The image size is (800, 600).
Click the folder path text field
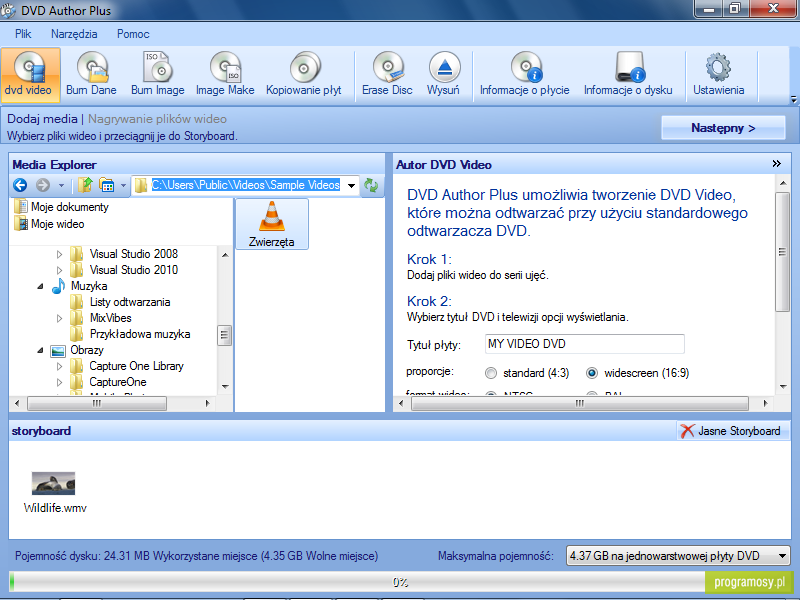(245, 185)
